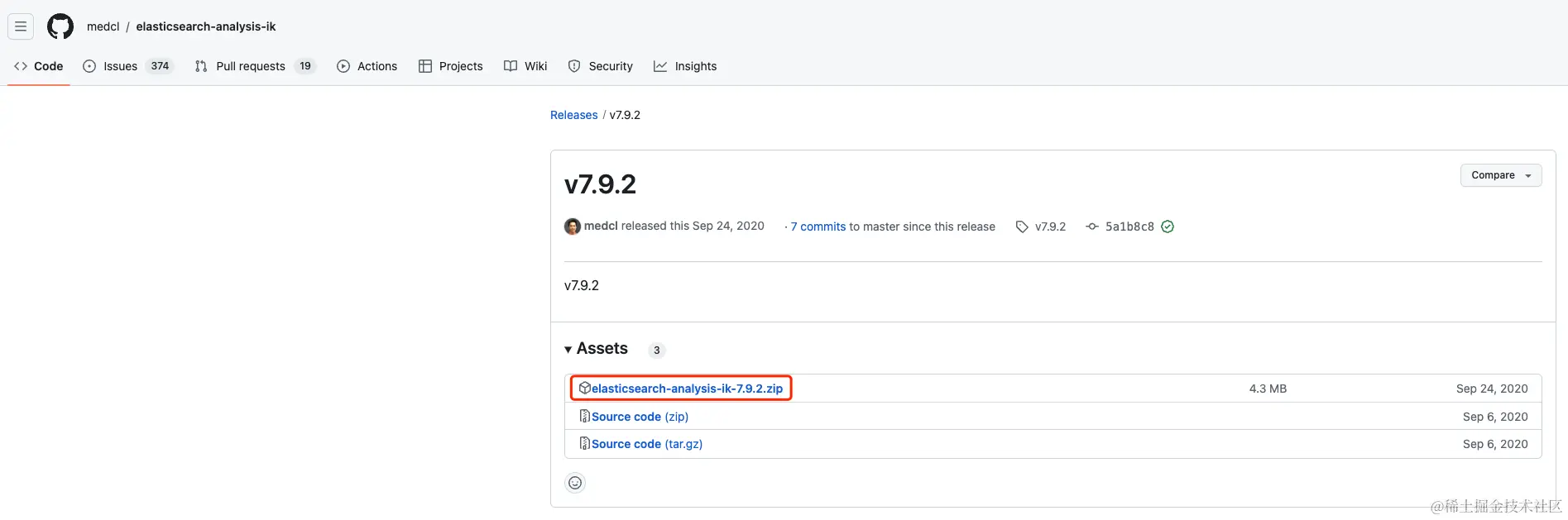Click the medcl avatar image
Screen dimensions: 1568x520
pyautogui.click(x=572, y=227)
